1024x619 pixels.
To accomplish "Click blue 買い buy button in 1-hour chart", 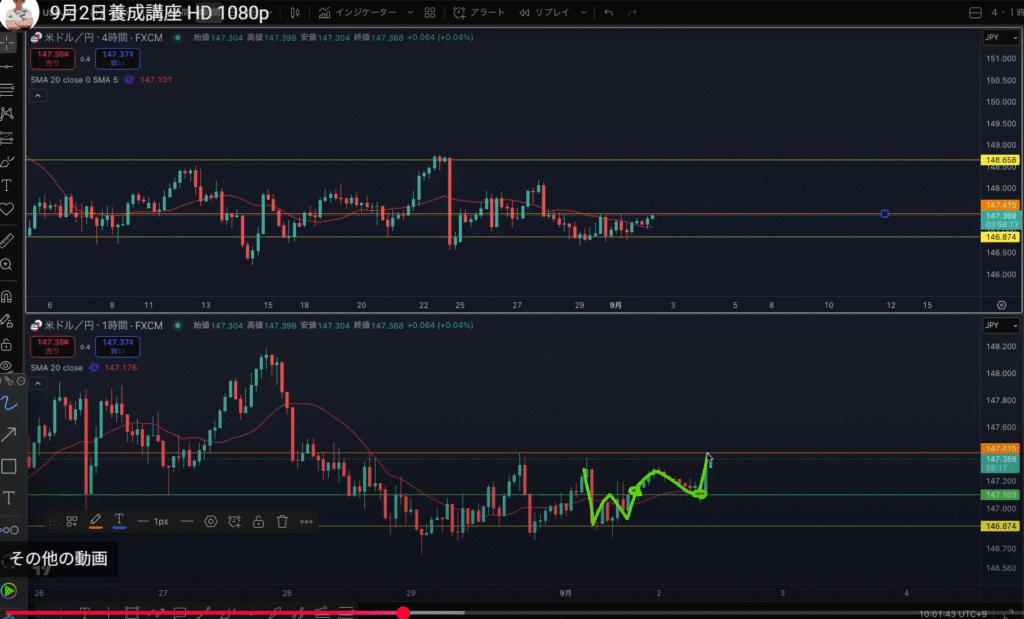I will coord(118,347).
